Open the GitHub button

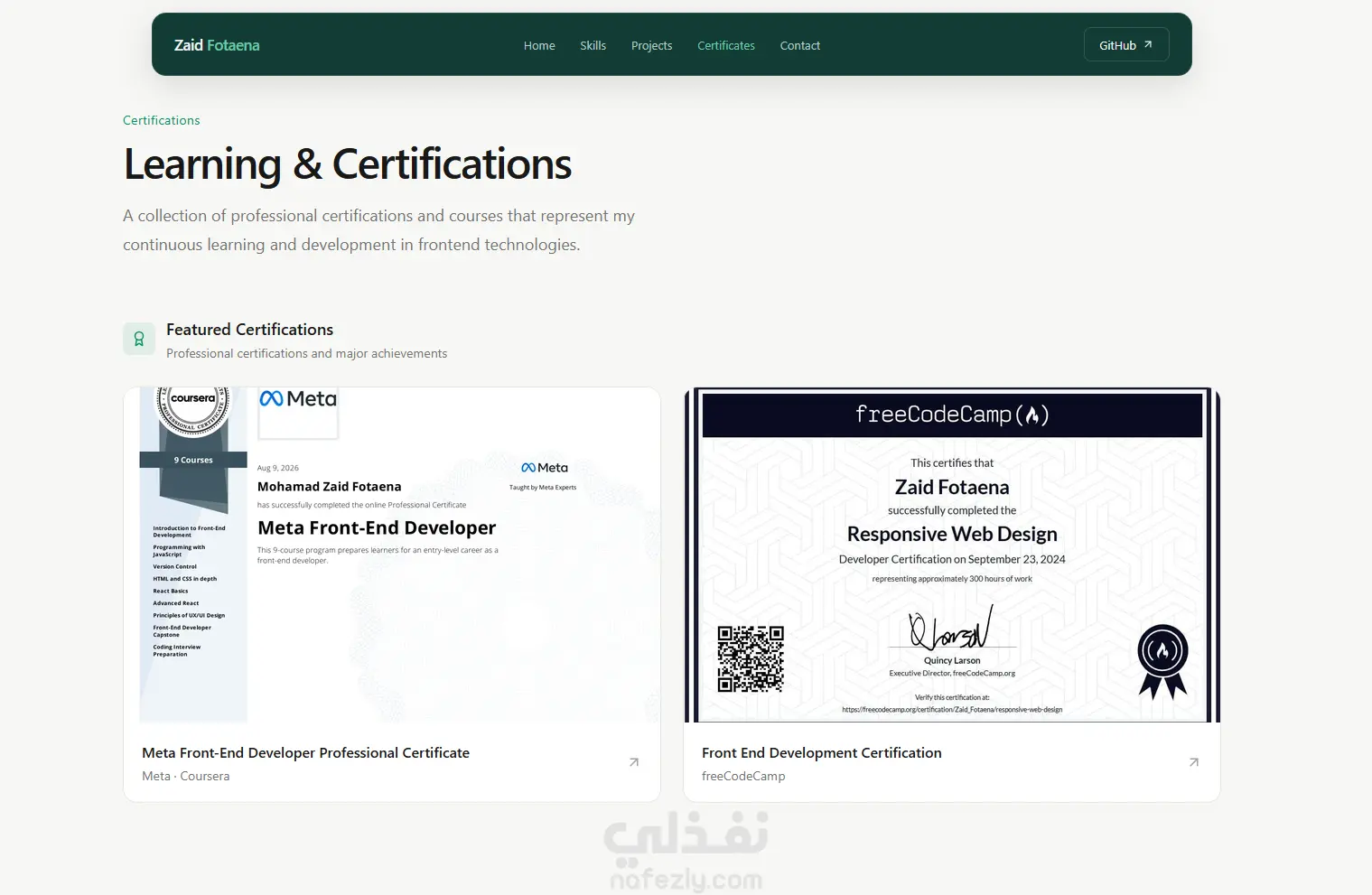1126,45
